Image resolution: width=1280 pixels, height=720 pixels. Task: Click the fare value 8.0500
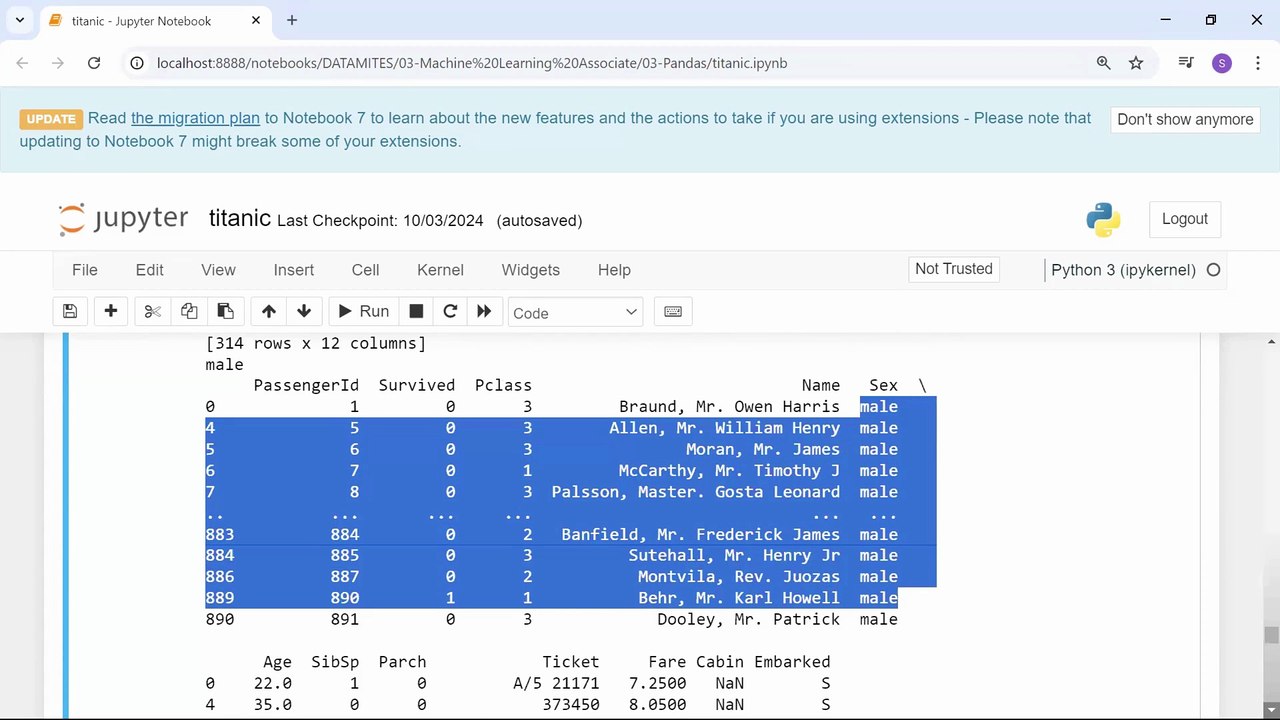(x=657, y=705)
